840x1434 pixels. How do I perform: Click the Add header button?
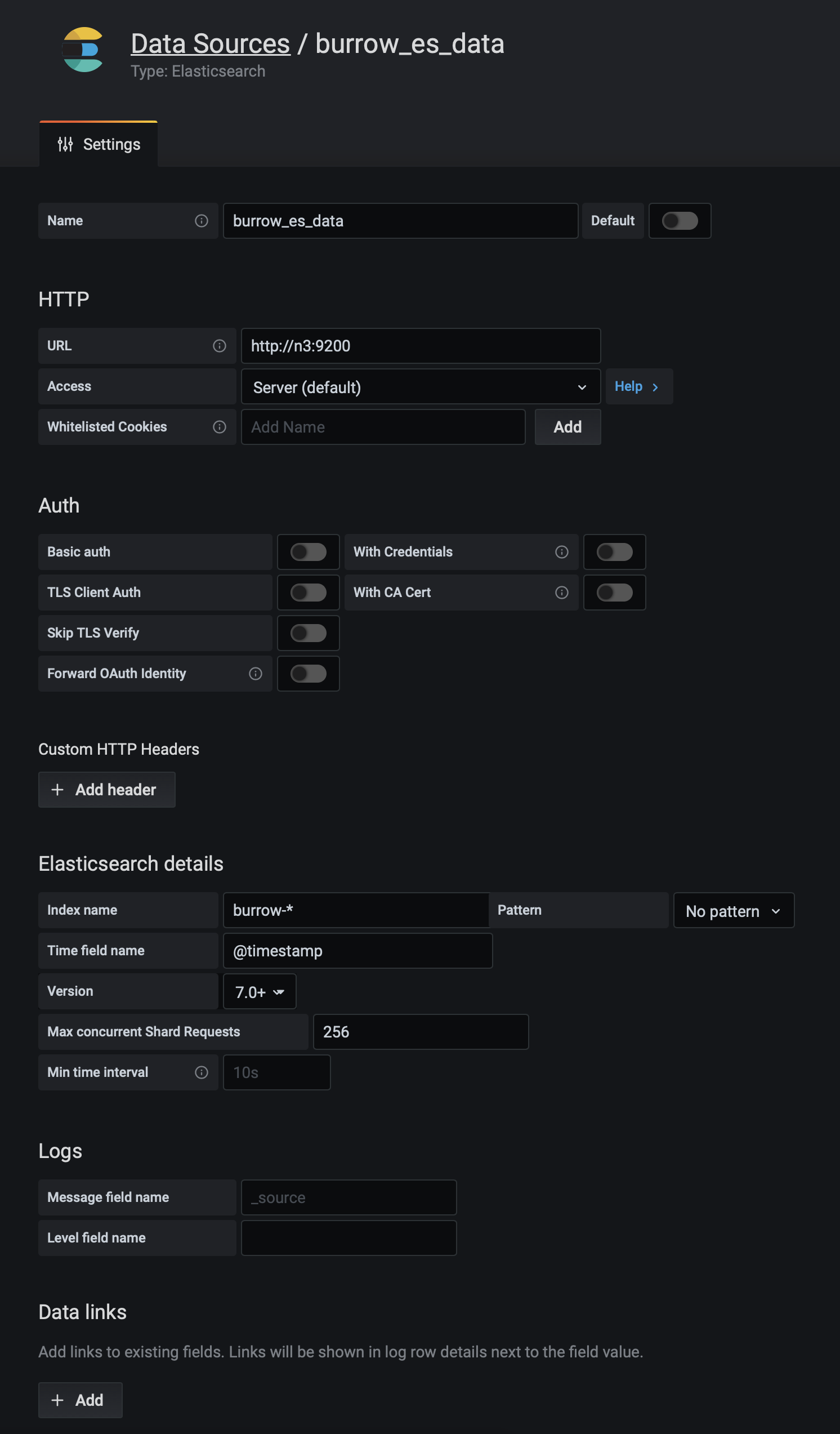tap(107, 790)
